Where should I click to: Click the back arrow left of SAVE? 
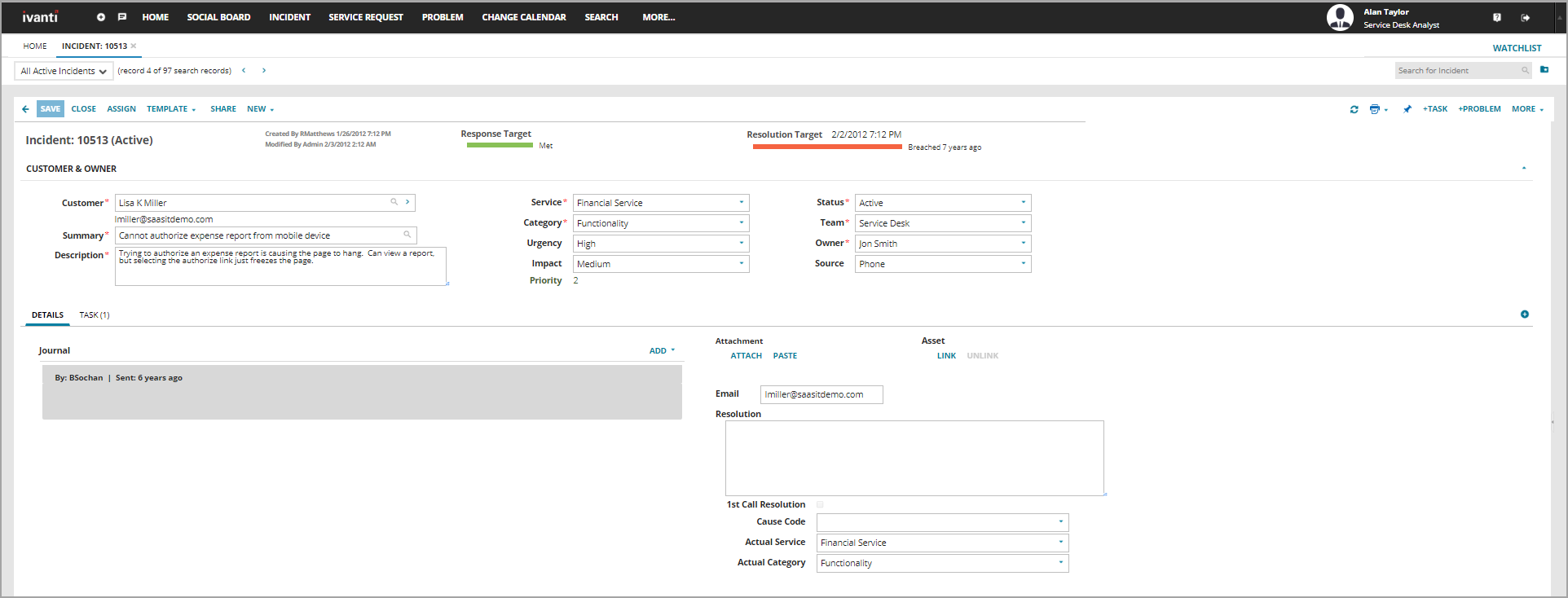pyautogui.click(x=25, y=109)
